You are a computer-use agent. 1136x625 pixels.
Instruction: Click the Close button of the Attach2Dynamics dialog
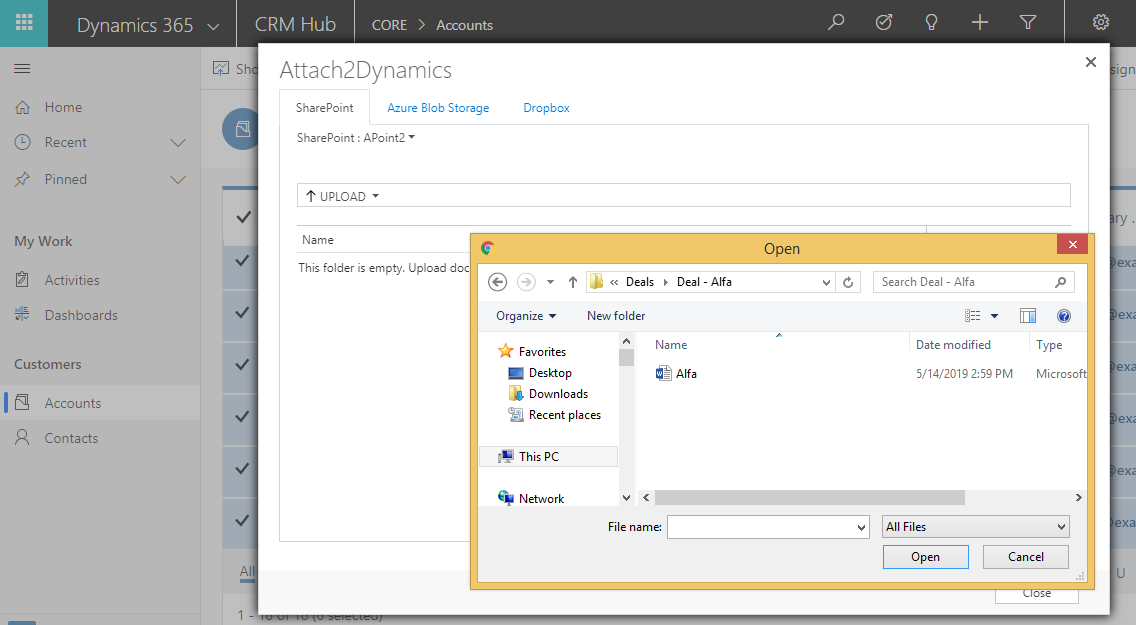[x=1037, y=593]
